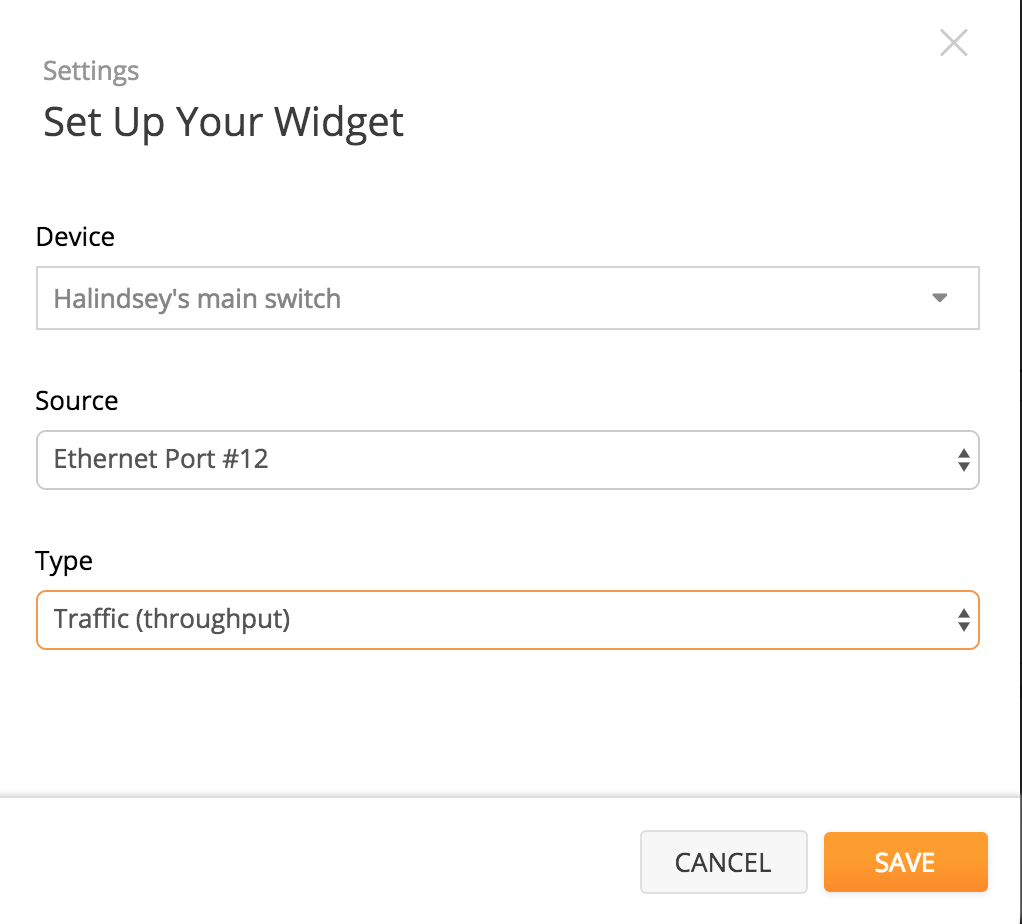Viewport: 1022px width, 924px height.
Task: Close the widget settings dialog
Action: click(953, 43)
